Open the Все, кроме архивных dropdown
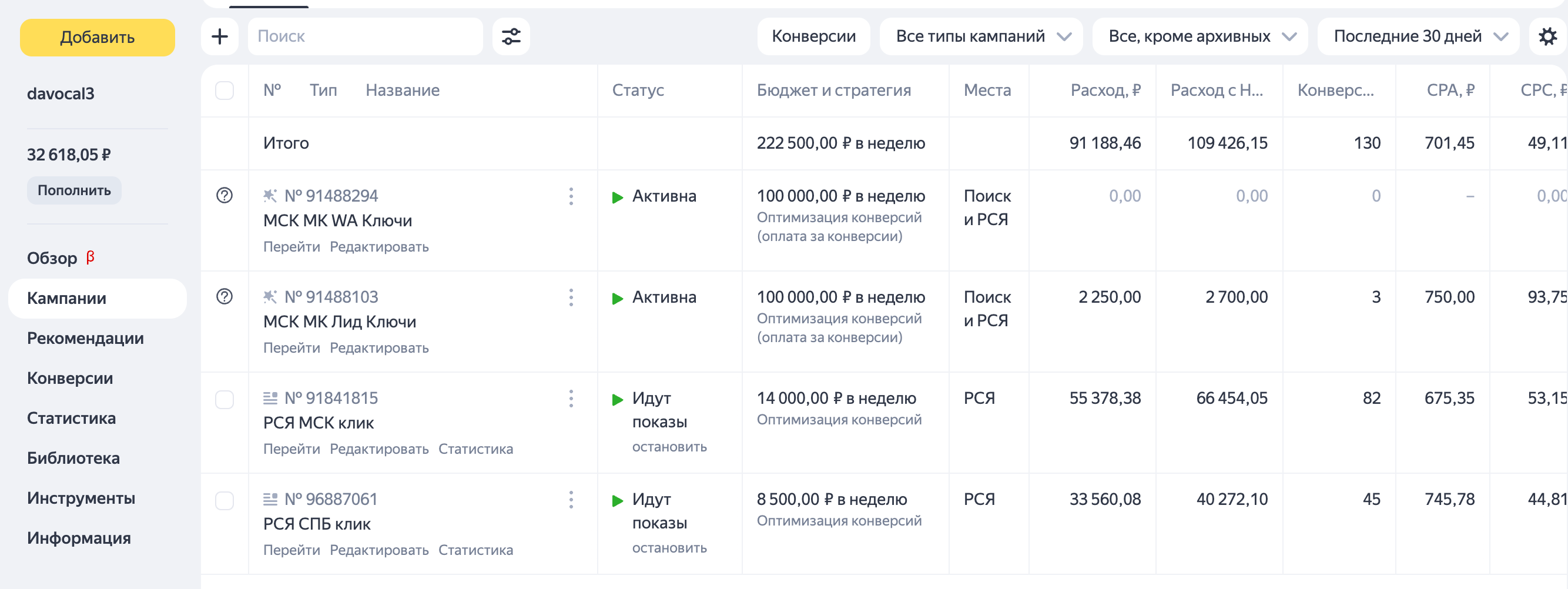This screenshot has height=589, width=1568. tap(1200, 36)
